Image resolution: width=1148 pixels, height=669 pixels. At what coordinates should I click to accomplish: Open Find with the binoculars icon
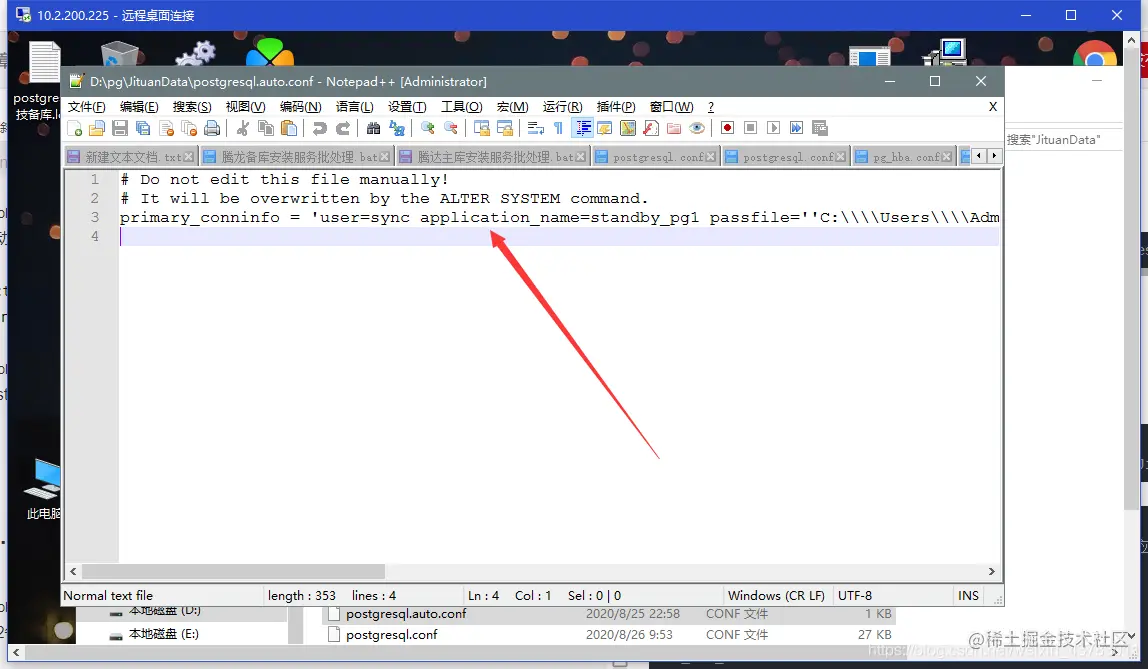tap(373, 129)
